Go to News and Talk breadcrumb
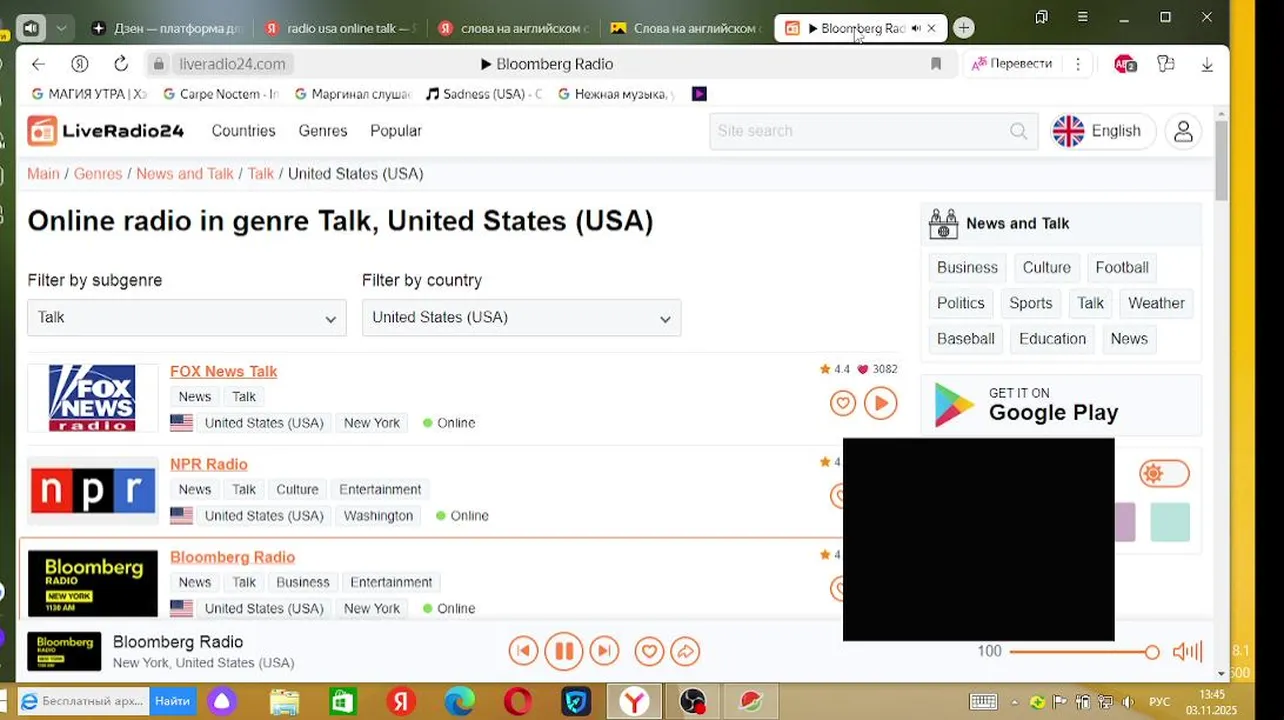1284x720 pixels. pos(185,174)
